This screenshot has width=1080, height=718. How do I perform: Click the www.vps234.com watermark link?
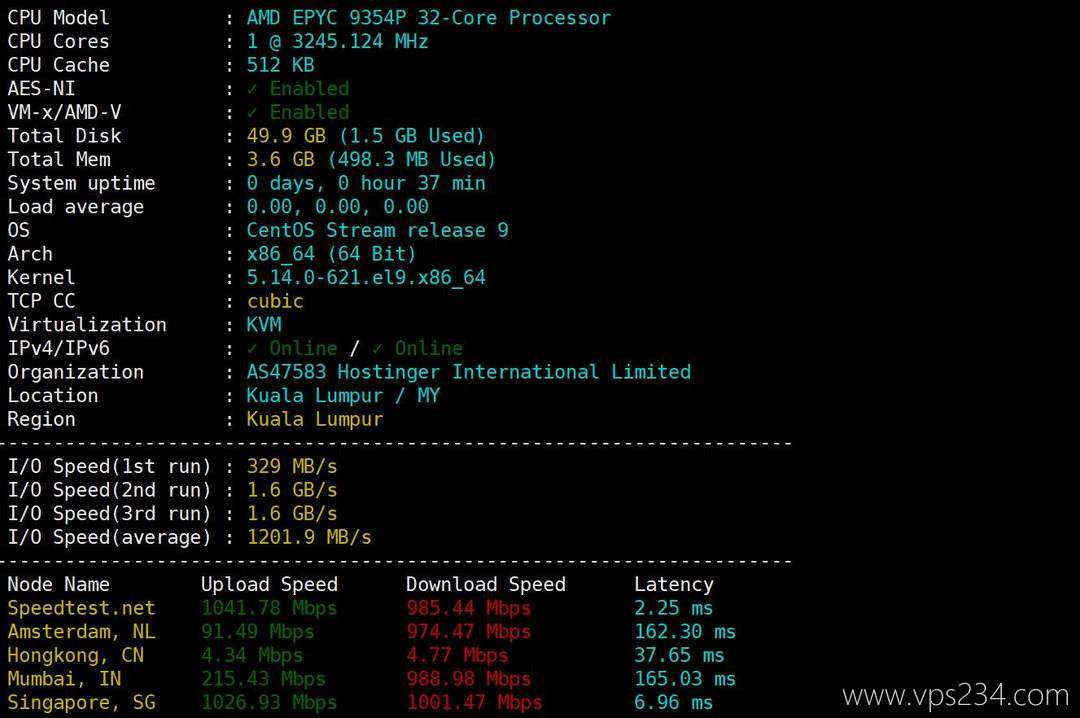955,695
